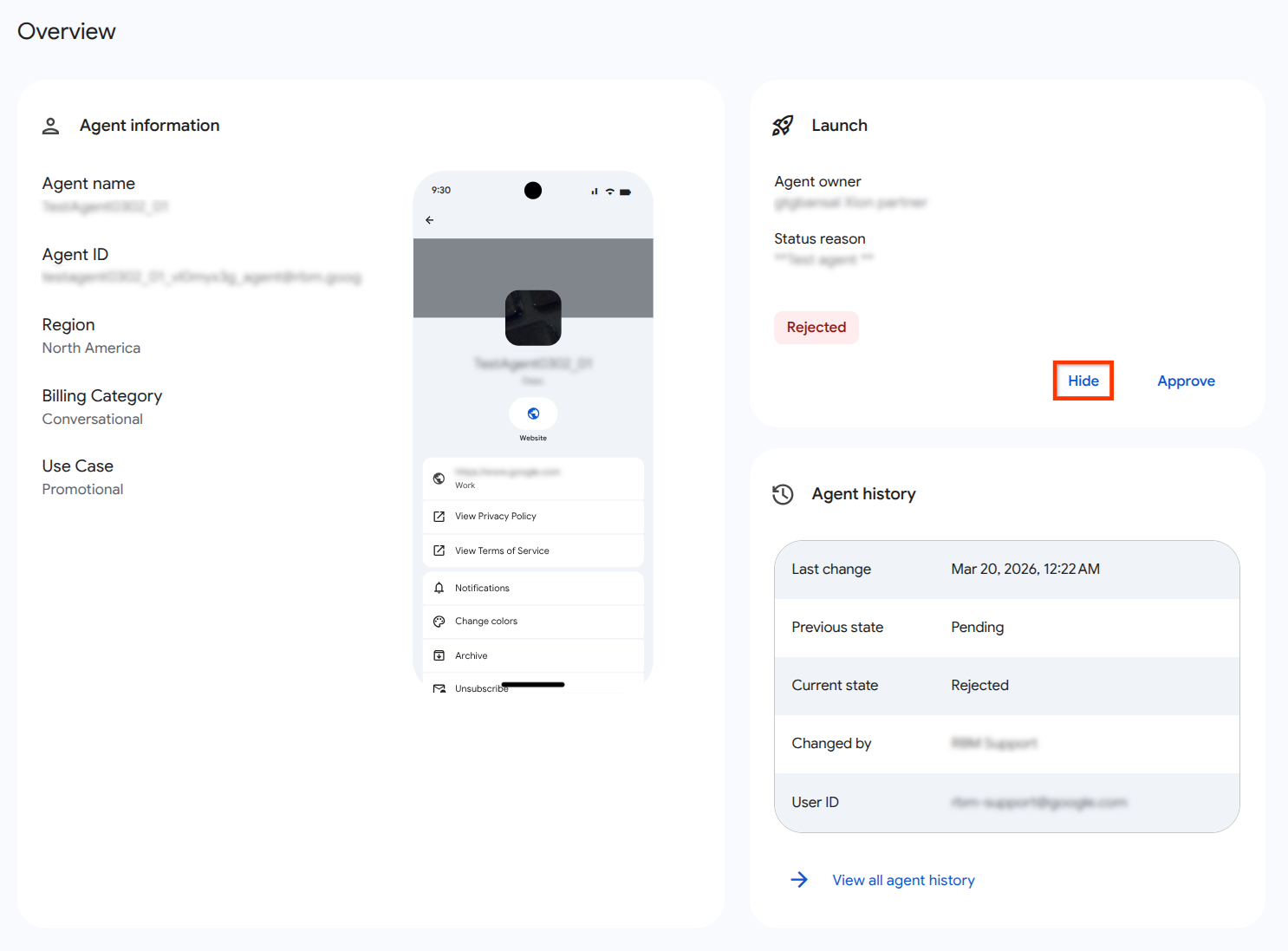Viewport: 1288px width, 951px height.
Task: Tap the back arrow in the phone preview
Action: pos(430,220)
